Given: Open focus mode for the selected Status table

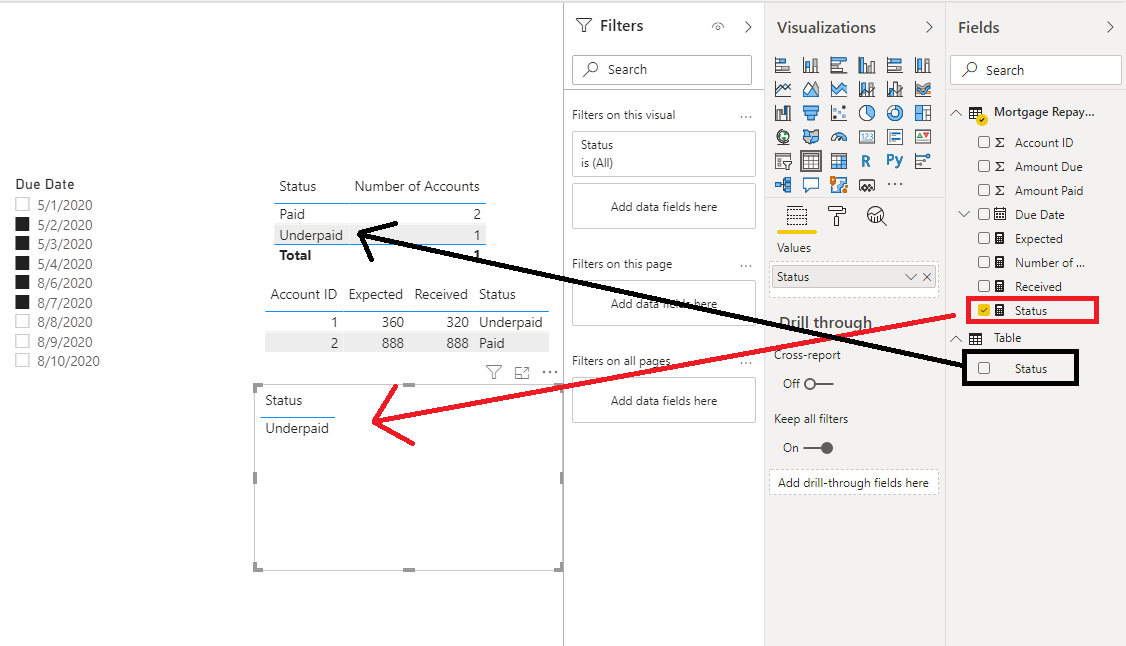Looking at the screenshot, I should coord(522,373).
